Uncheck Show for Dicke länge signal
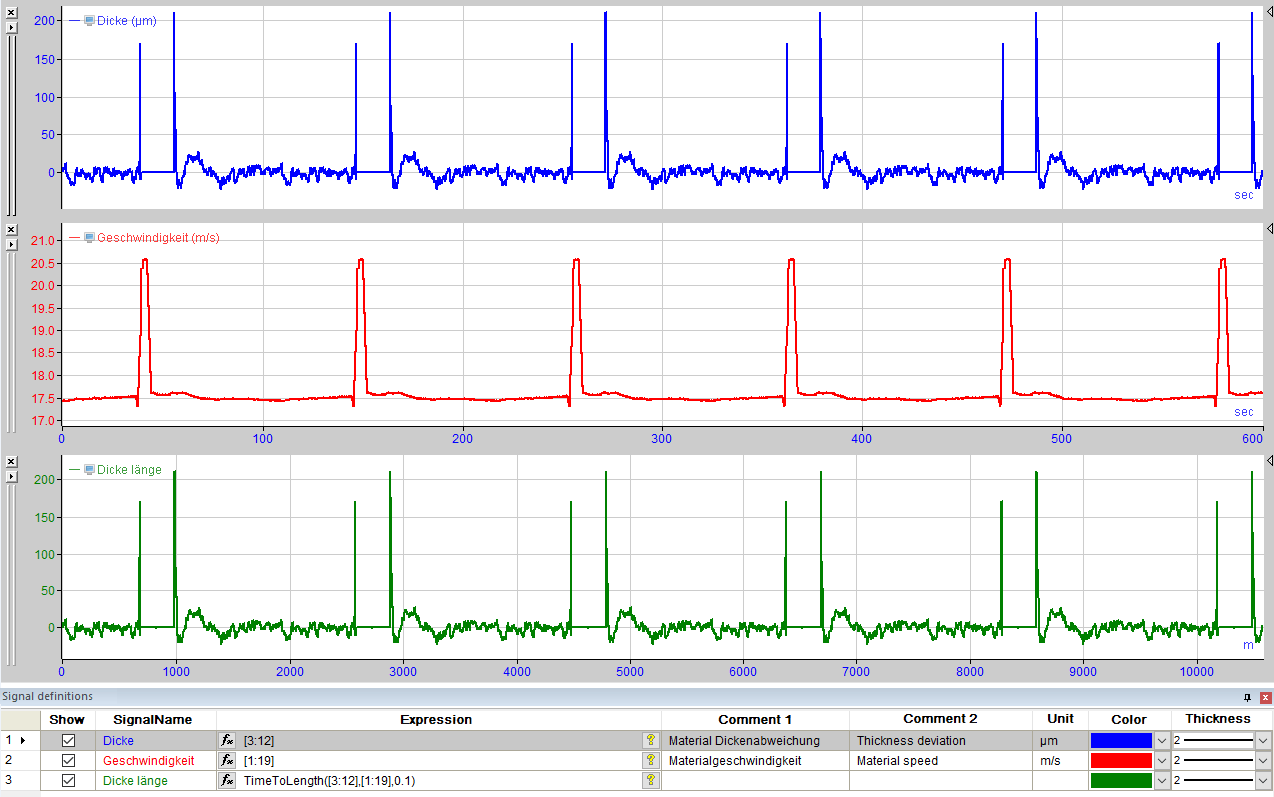Screen dimensions: 1274x797 point(68,781)
